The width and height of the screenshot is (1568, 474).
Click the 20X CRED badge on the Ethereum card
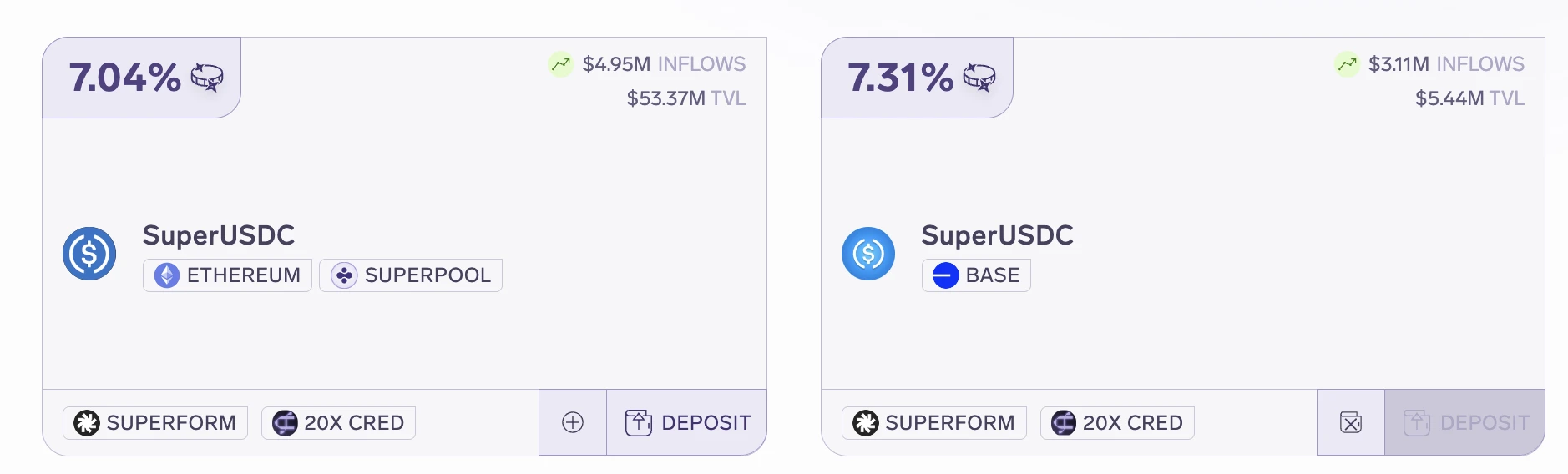coord(338,423)
